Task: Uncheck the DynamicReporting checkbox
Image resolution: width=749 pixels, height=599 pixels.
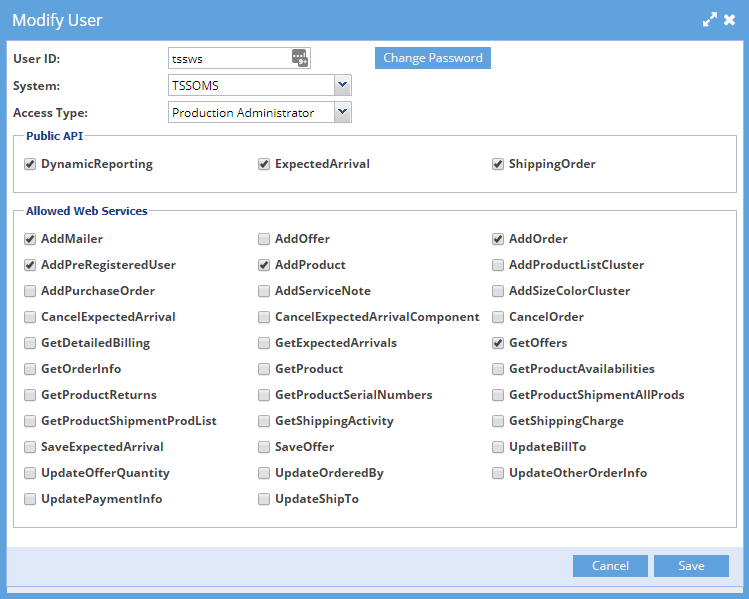Action: tap(30, 164)
